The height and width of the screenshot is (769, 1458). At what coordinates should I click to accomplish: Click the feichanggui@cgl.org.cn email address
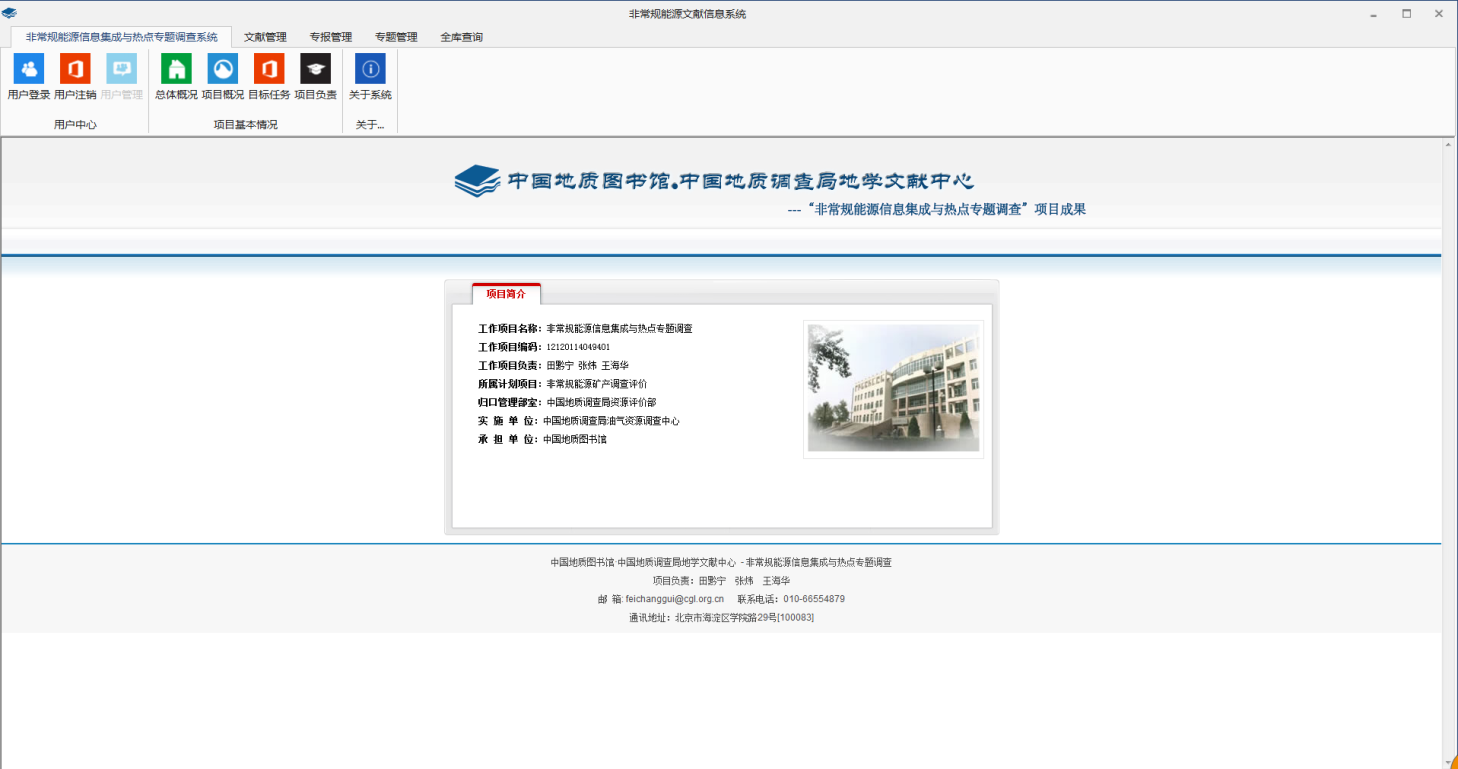pos(674,599)
